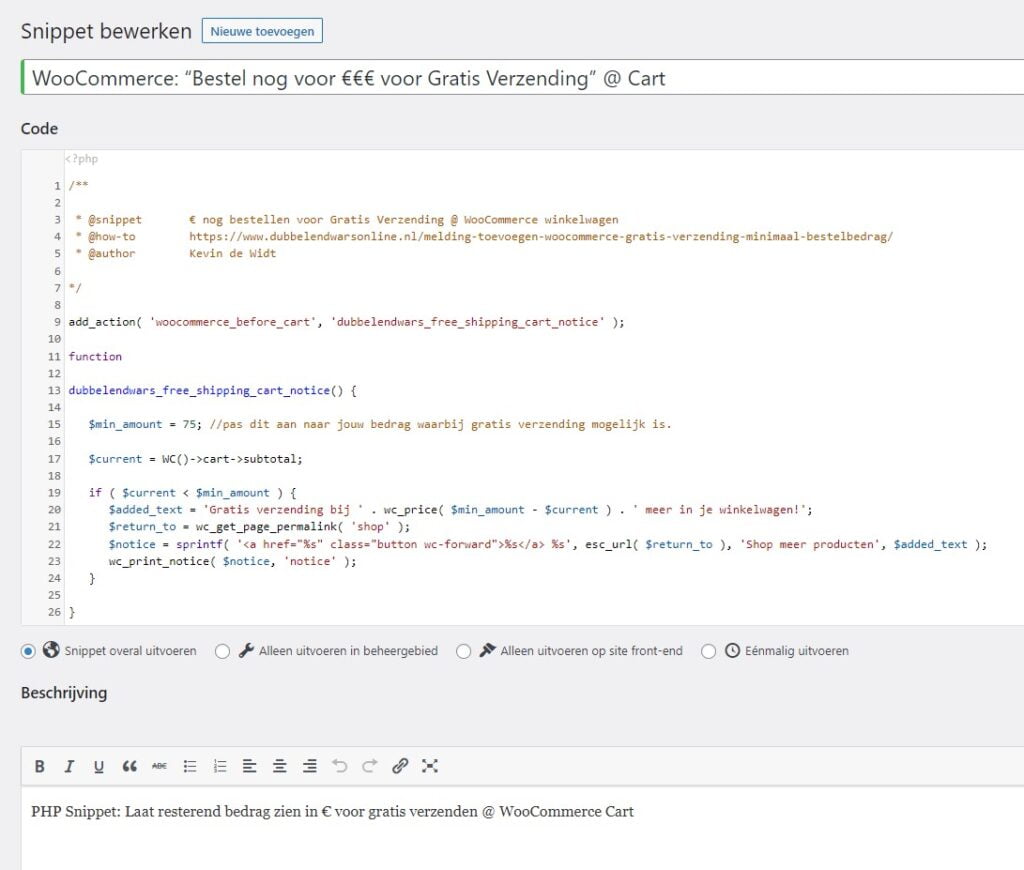
Task: Click the 'Nieuwe toevoegen' button
Action: [262, 31]
